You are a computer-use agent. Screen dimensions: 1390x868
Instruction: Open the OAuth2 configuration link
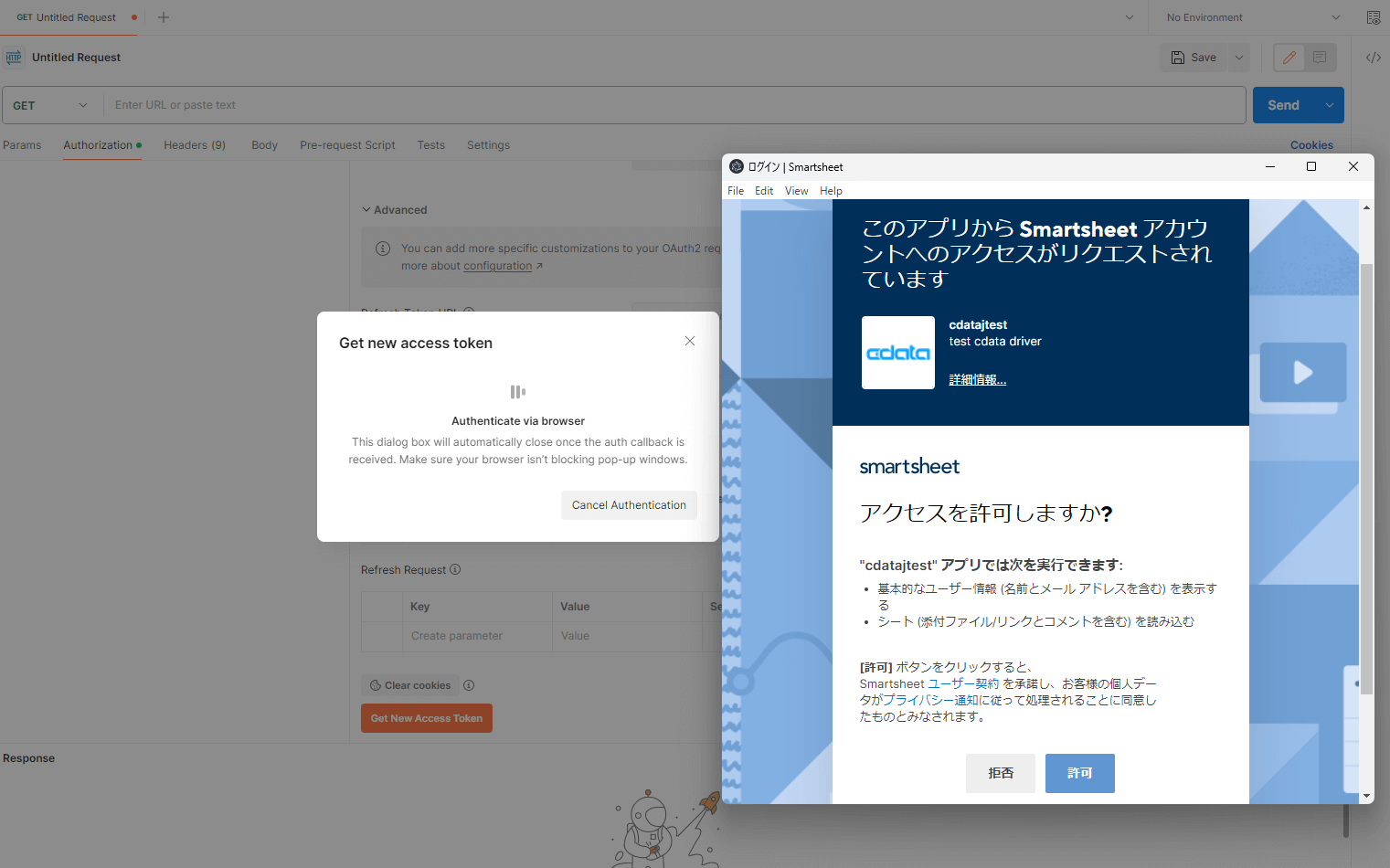click(498, 266)
